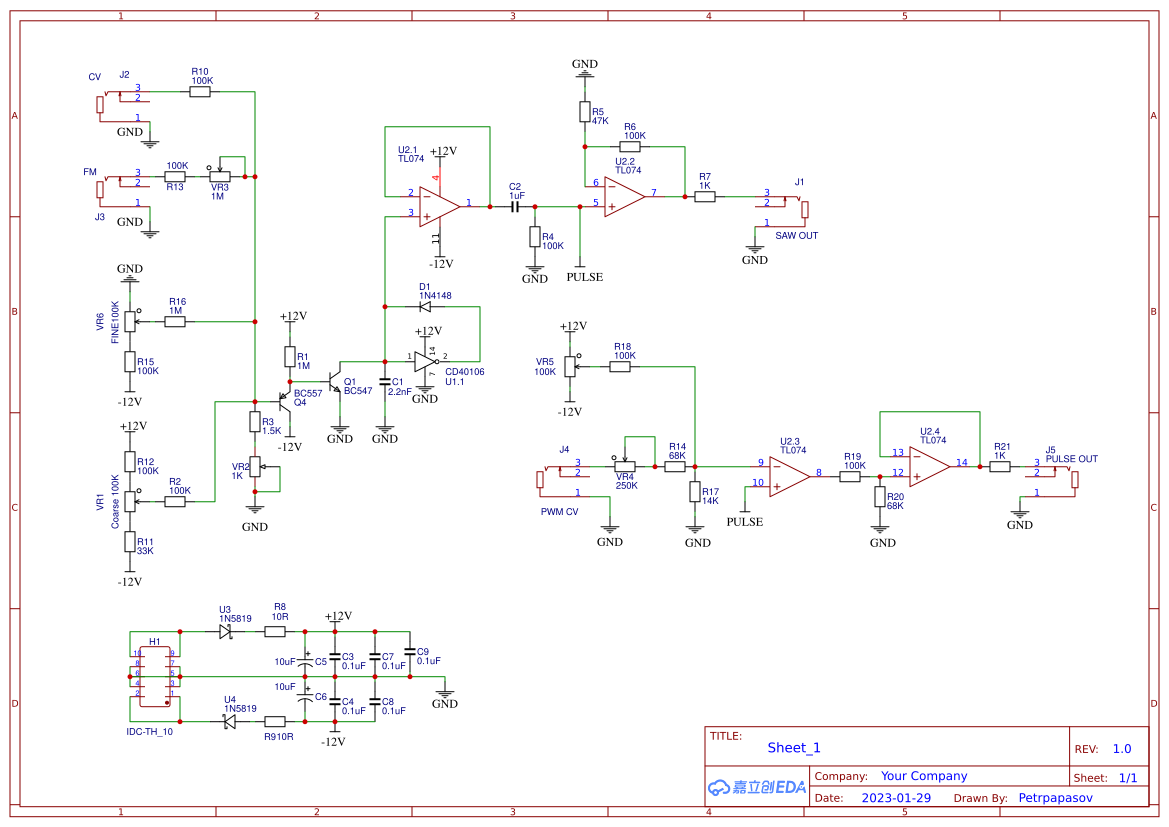Click the PULSE OUT label
This screenshot has height=827, width=1169.
click(x=1071, y=459)
